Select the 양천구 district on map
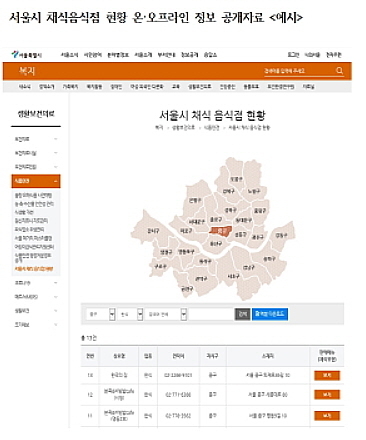The height and width of the screenshot is (440, 366). pyautogui.click(x=166, y=252)
